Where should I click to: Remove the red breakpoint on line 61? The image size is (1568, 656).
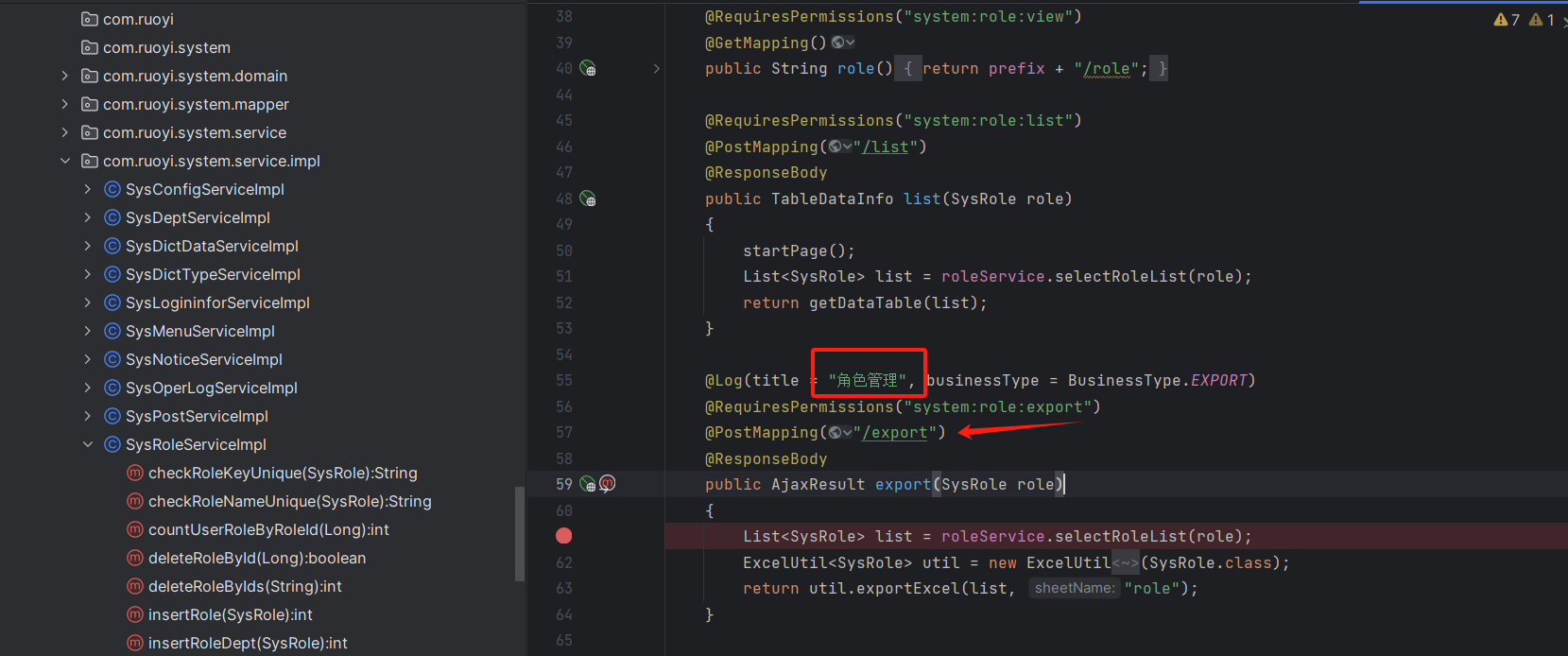click(x=564, y=536)
